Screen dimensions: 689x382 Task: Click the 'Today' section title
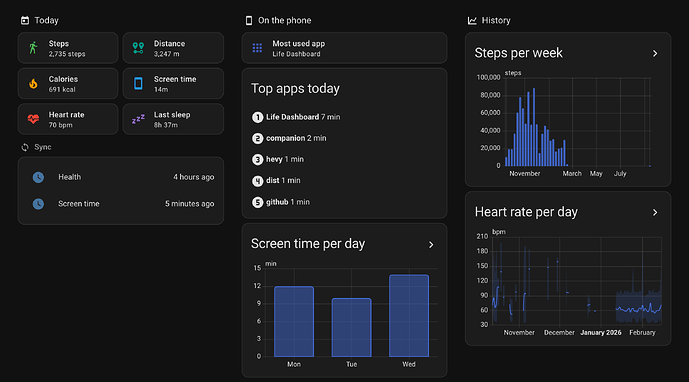(x=47, y=21)
